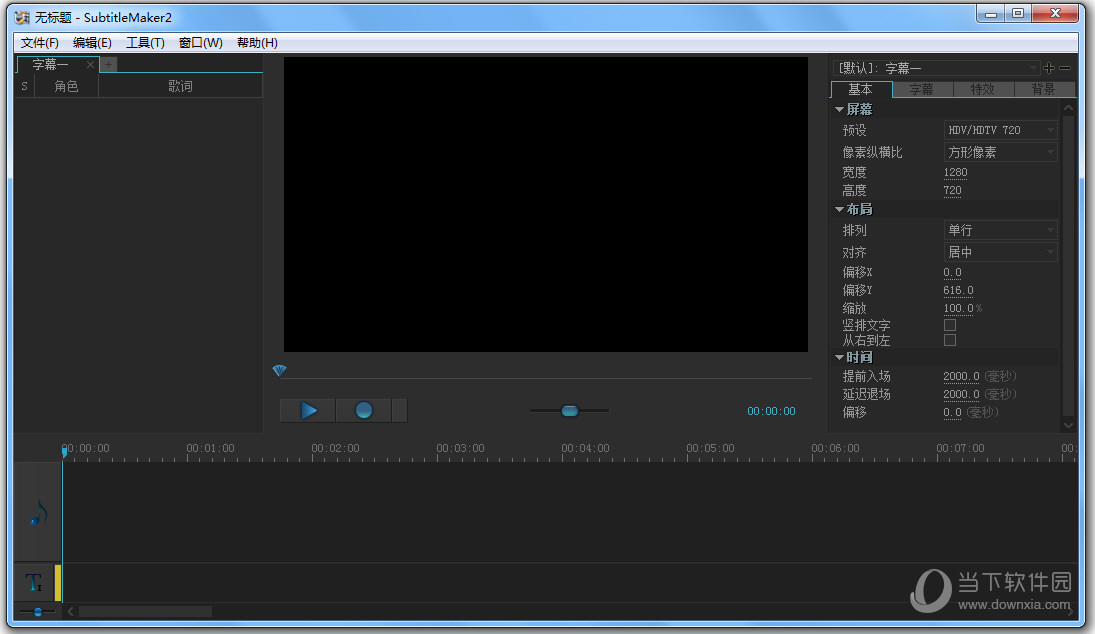Open the 像素纵横比 dropdown
This screenshot has height=634, width=1095.
click(x=1000, y=152)
